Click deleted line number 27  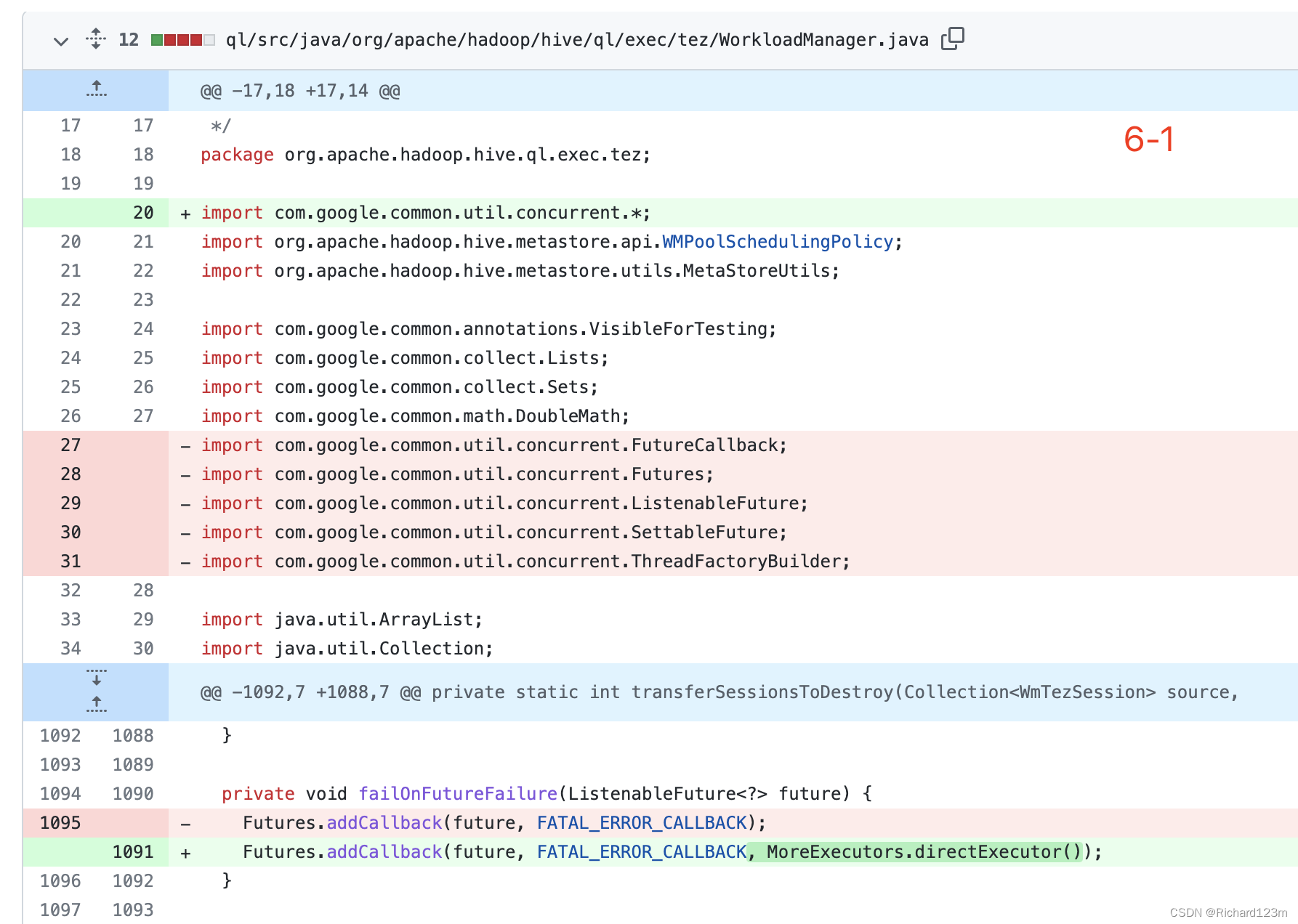[x=70, y=445]
